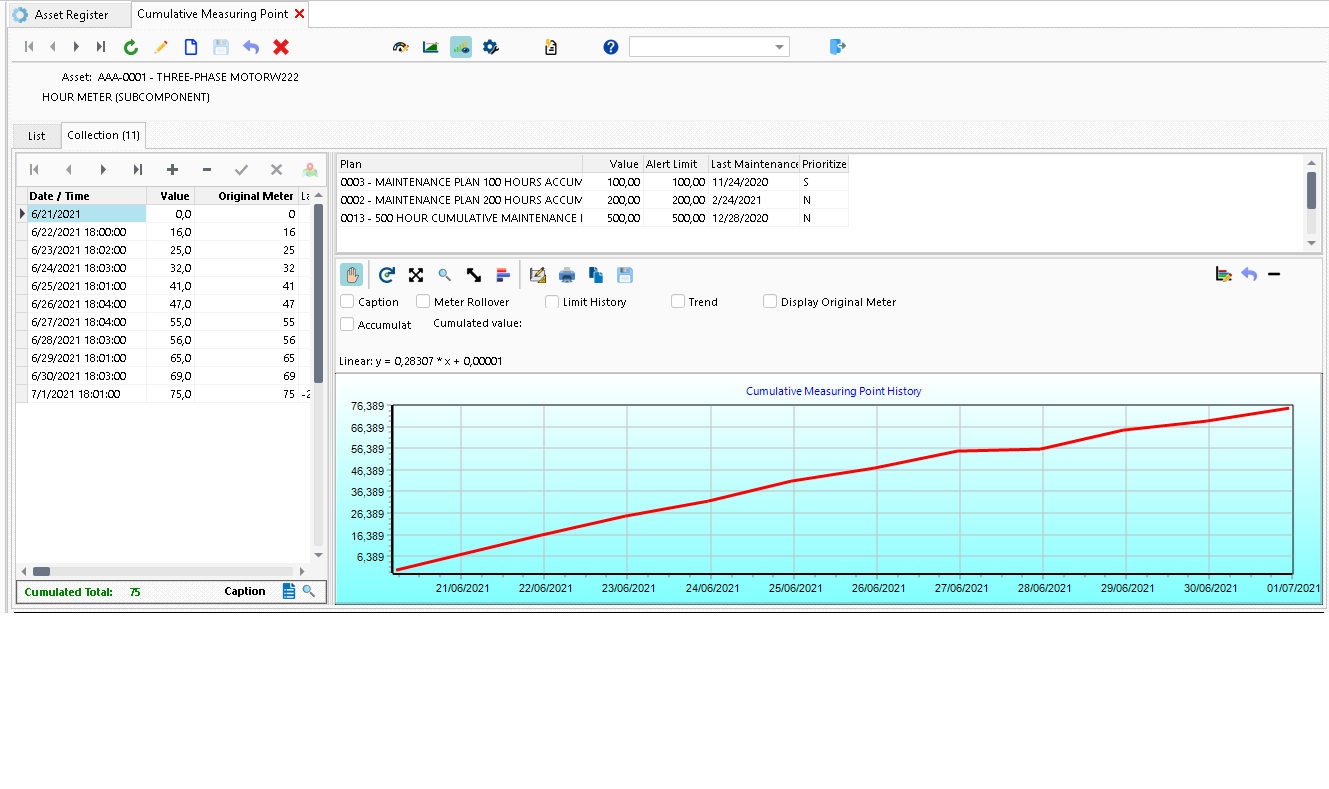1329x789 pixels.
Task: Select the fit-to-screen arrows icon above the chart
Action: pyautogui.click(x=415, y=274)
